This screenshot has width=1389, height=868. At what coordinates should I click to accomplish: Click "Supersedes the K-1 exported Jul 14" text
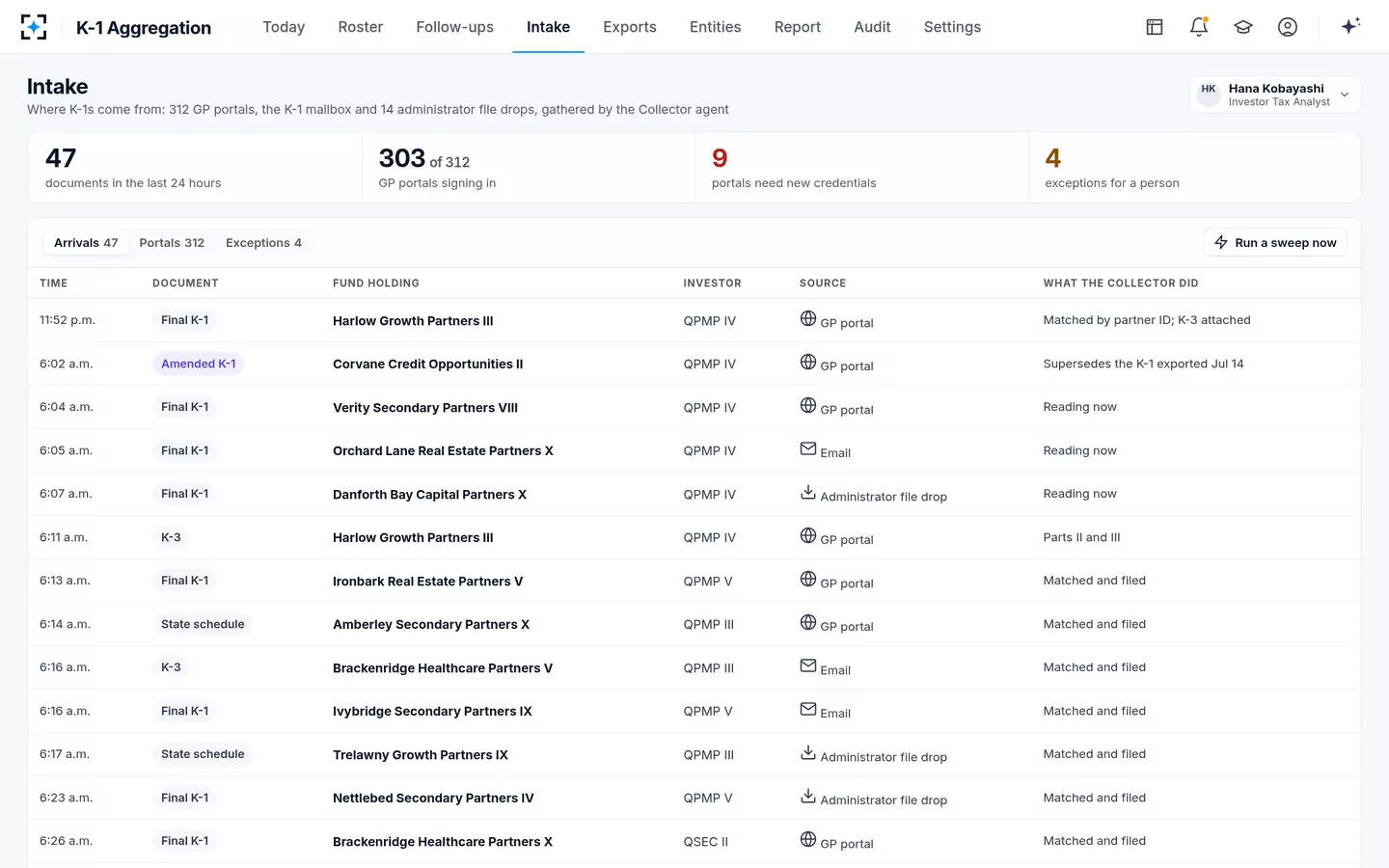(x=1143, y=364)
